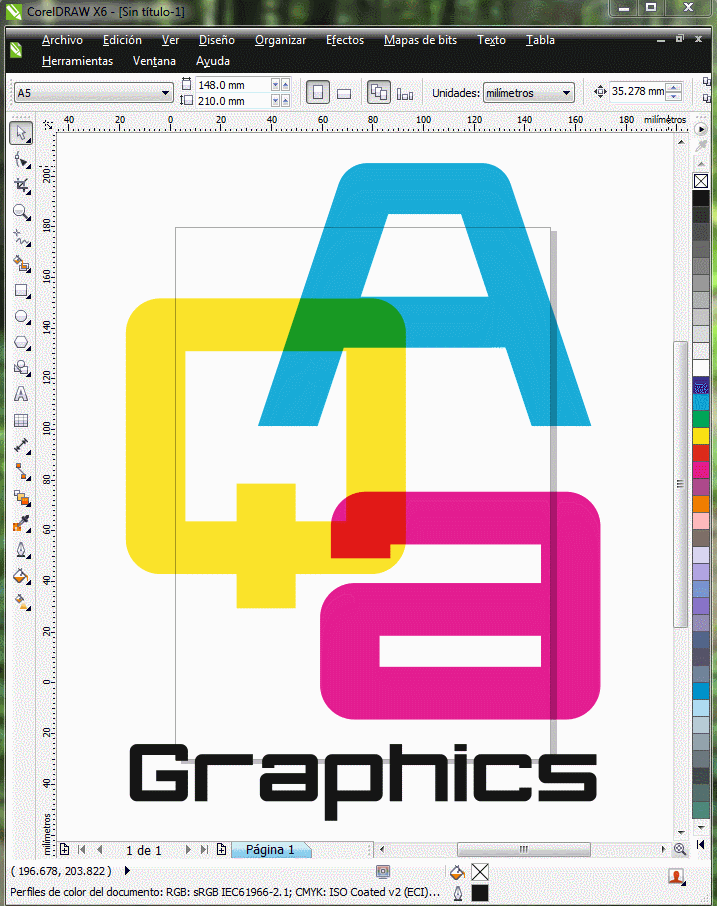Select the Pick tool
717x906 pixels.
click(x=21, y=133)
